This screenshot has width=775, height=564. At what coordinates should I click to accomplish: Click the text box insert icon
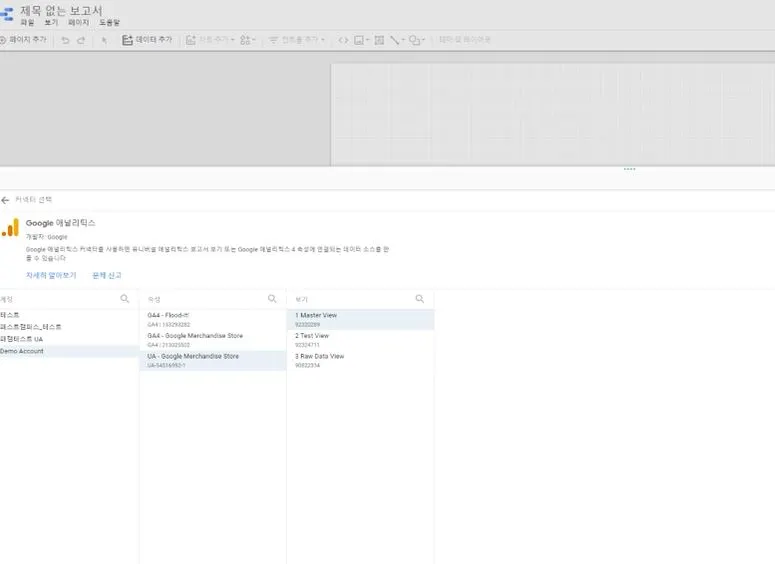tap(379, 40)
